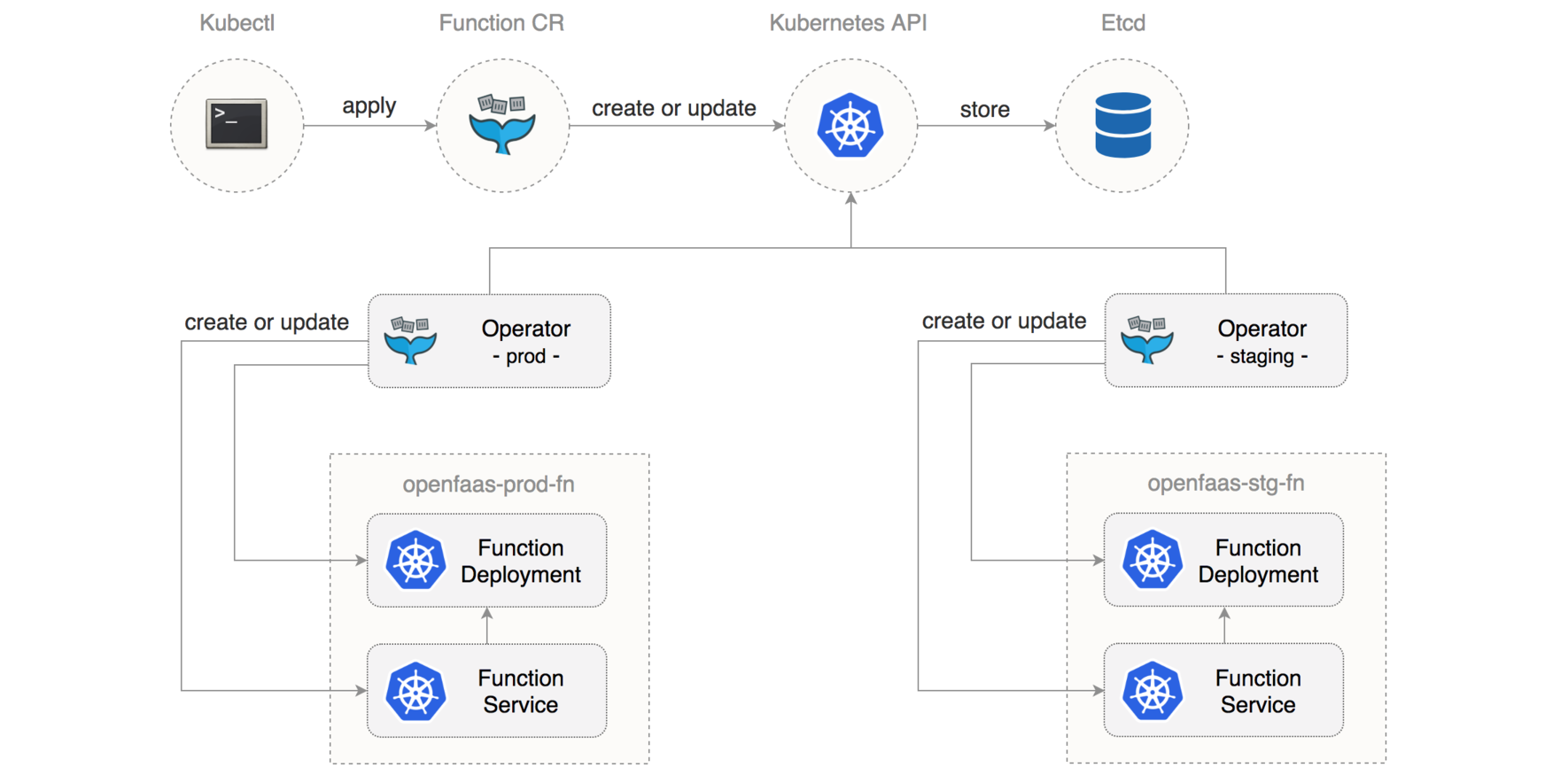Click 'create or update' label beside Operator prod

[x=267, y=322]
